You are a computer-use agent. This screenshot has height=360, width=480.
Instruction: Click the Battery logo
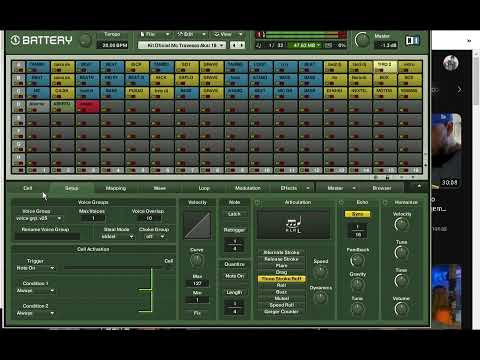tap(41, 40)
